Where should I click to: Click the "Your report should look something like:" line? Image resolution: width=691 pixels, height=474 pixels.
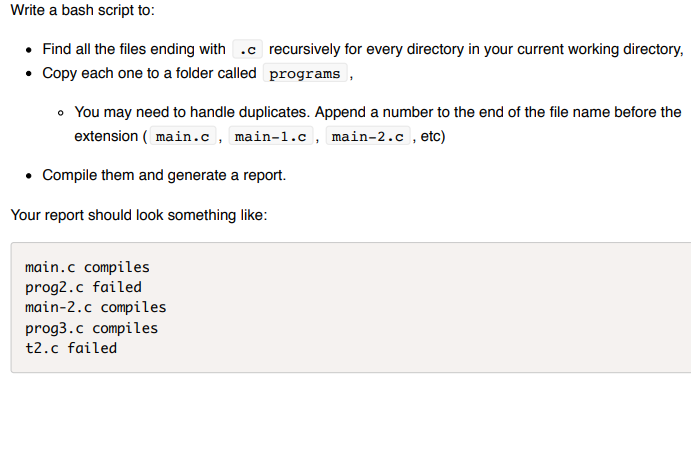(139, 215)
